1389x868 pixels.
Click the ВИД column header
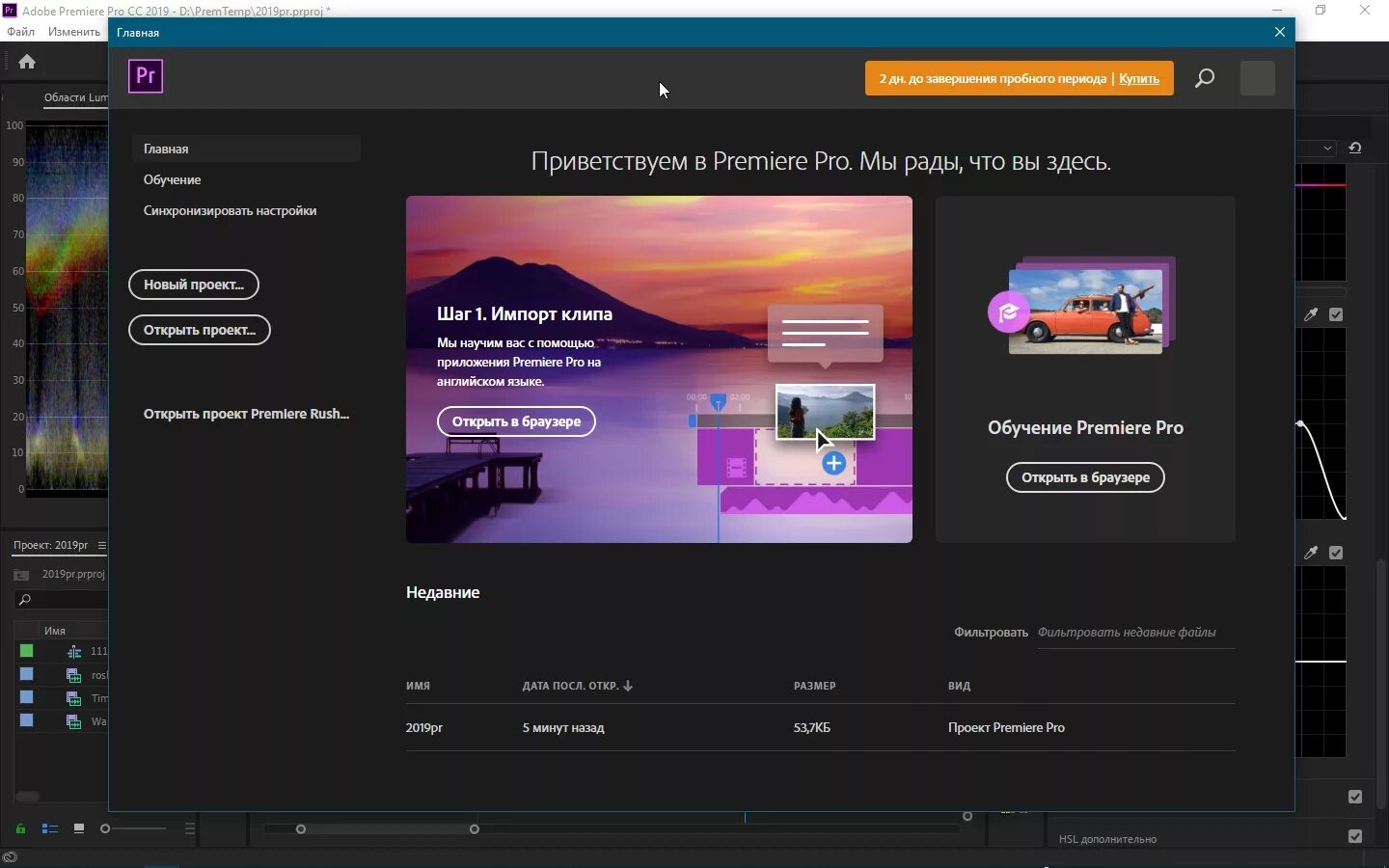959,686
